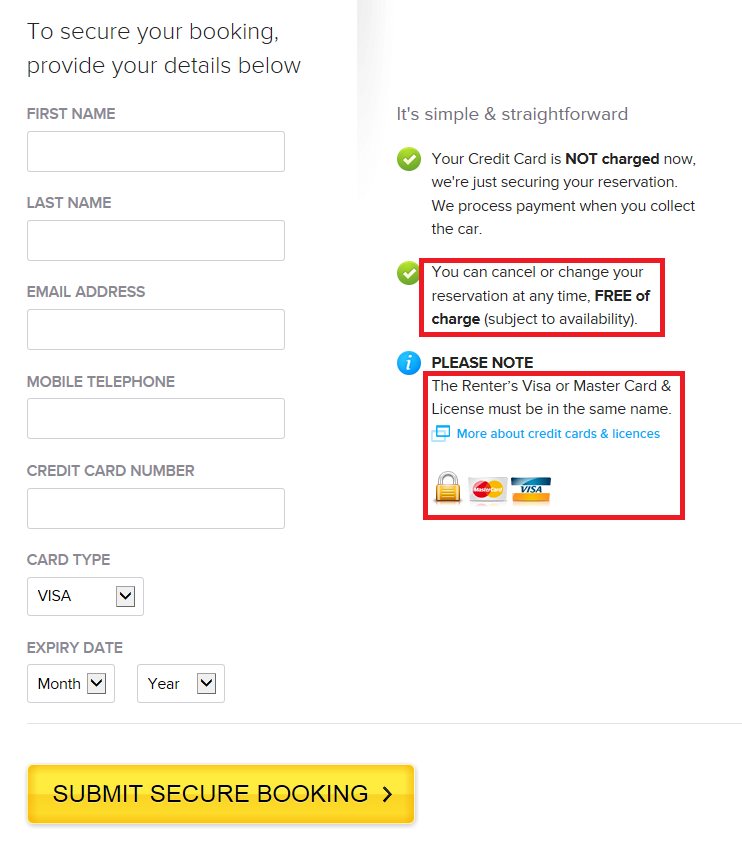Select the Email Address field
Screen dimensions: 742x841
click(x=156, y=330)
